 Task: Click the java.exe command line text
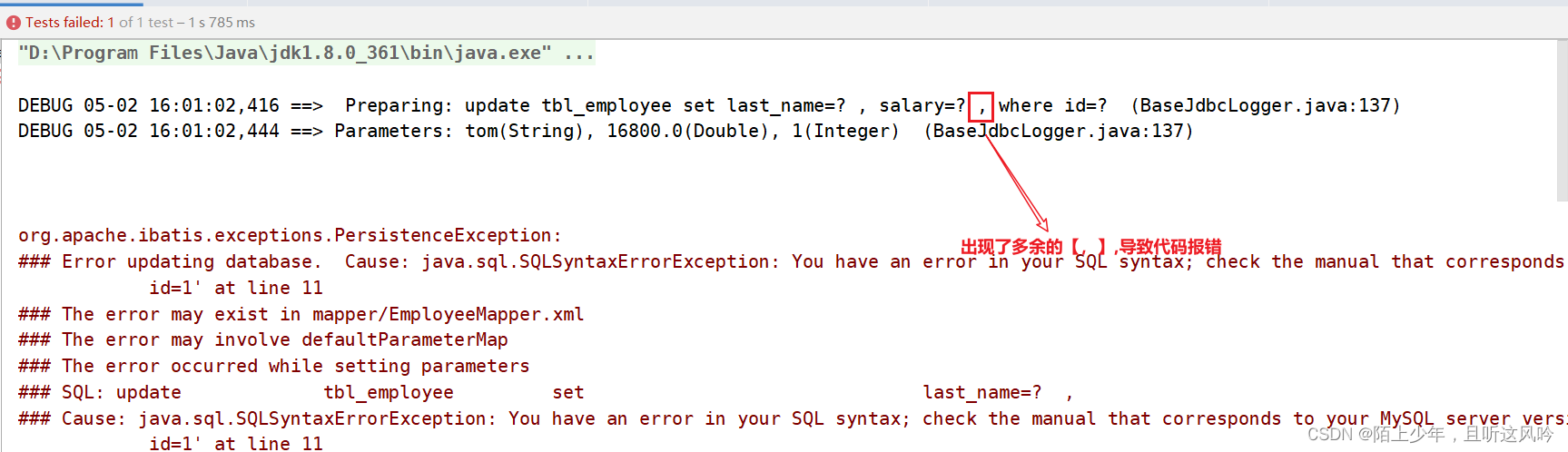[306, 54]
